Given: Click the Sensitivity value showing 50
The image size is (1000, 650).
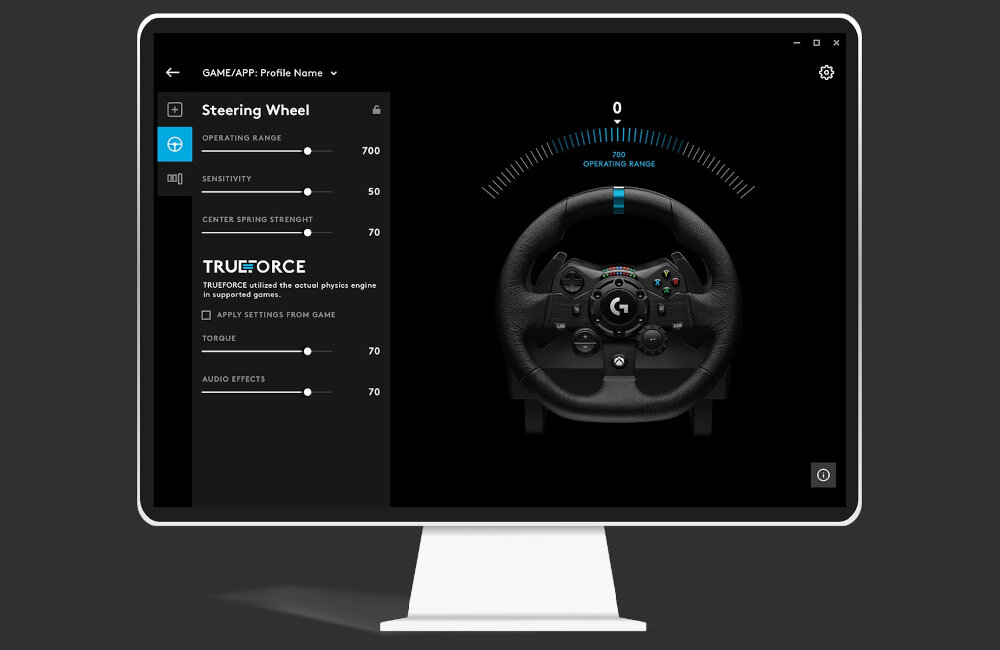Looking at the screenshot, I should [372, 192].
